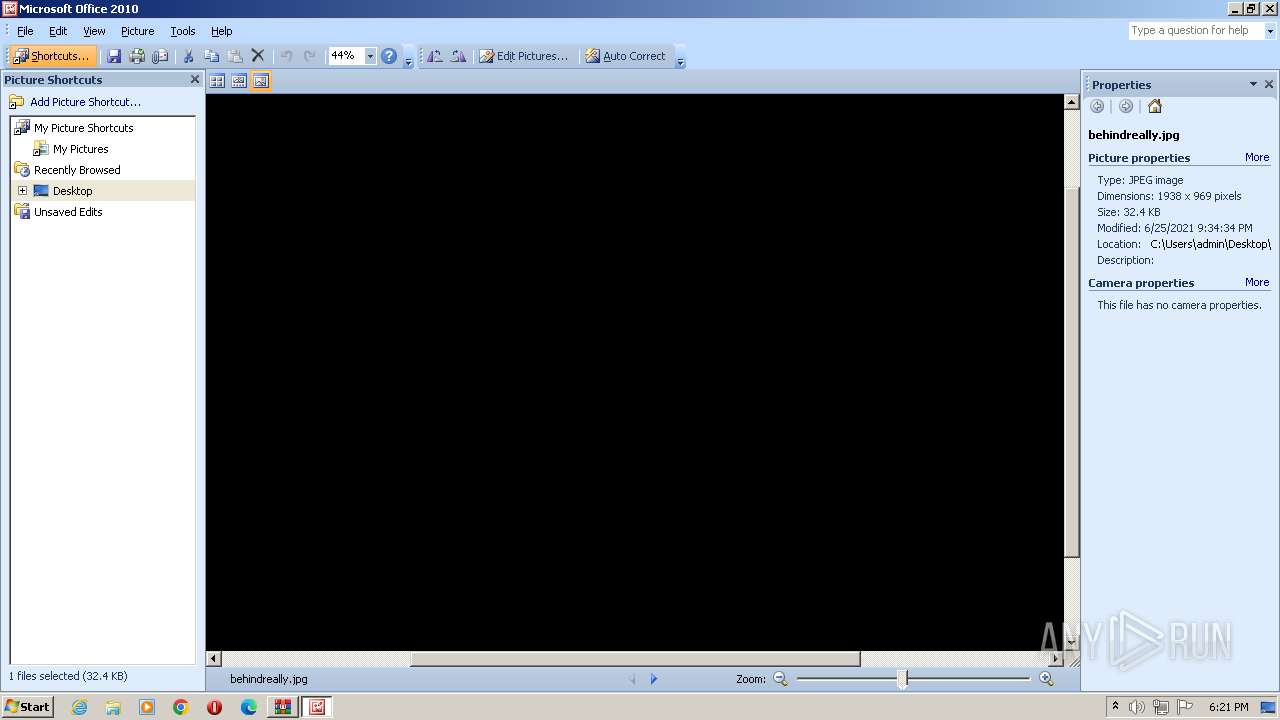Click the zoom out magnifier icon

click(x=781, y=679)
